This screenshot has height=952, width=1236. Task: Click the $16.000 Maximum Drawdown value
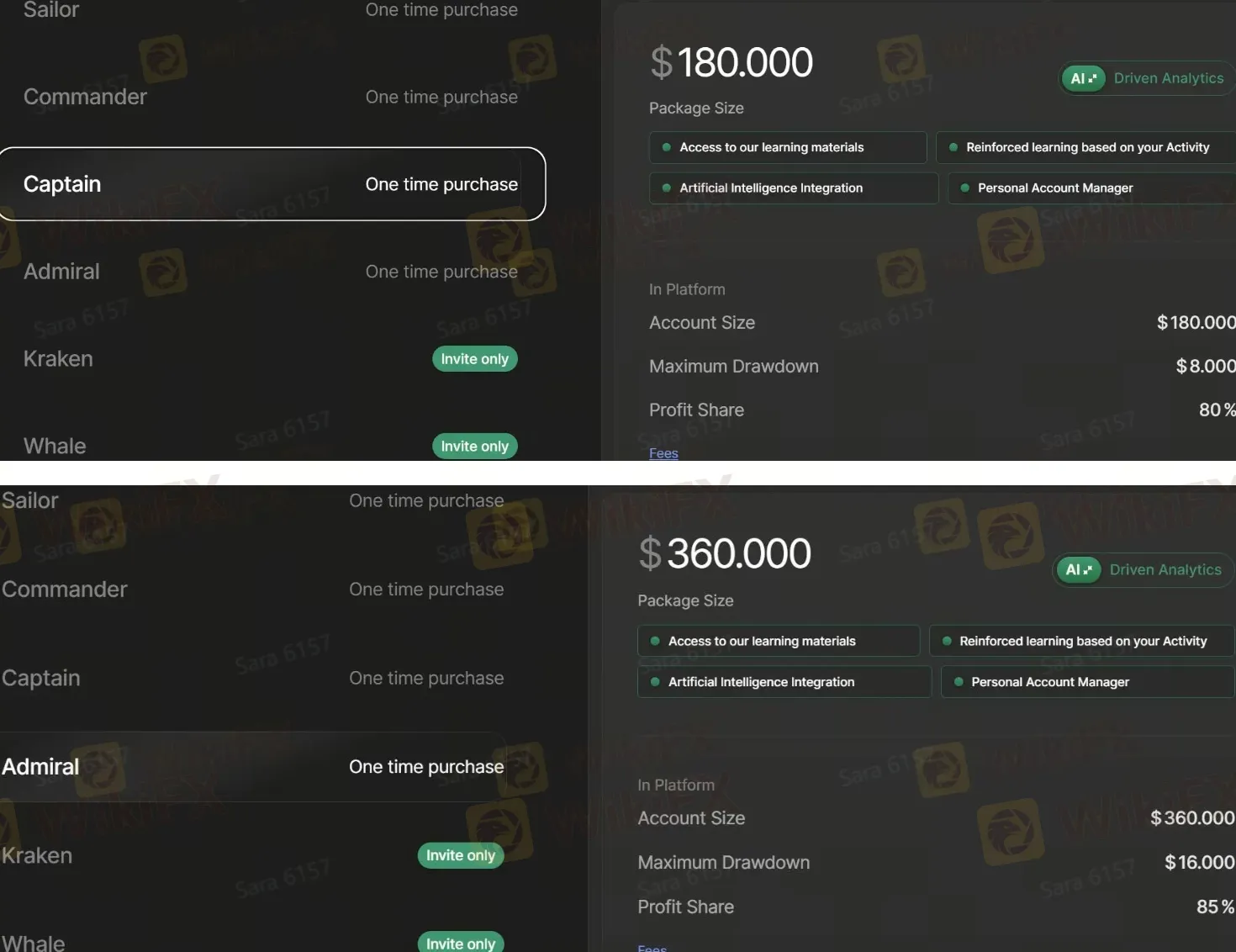pos(1200,862)
